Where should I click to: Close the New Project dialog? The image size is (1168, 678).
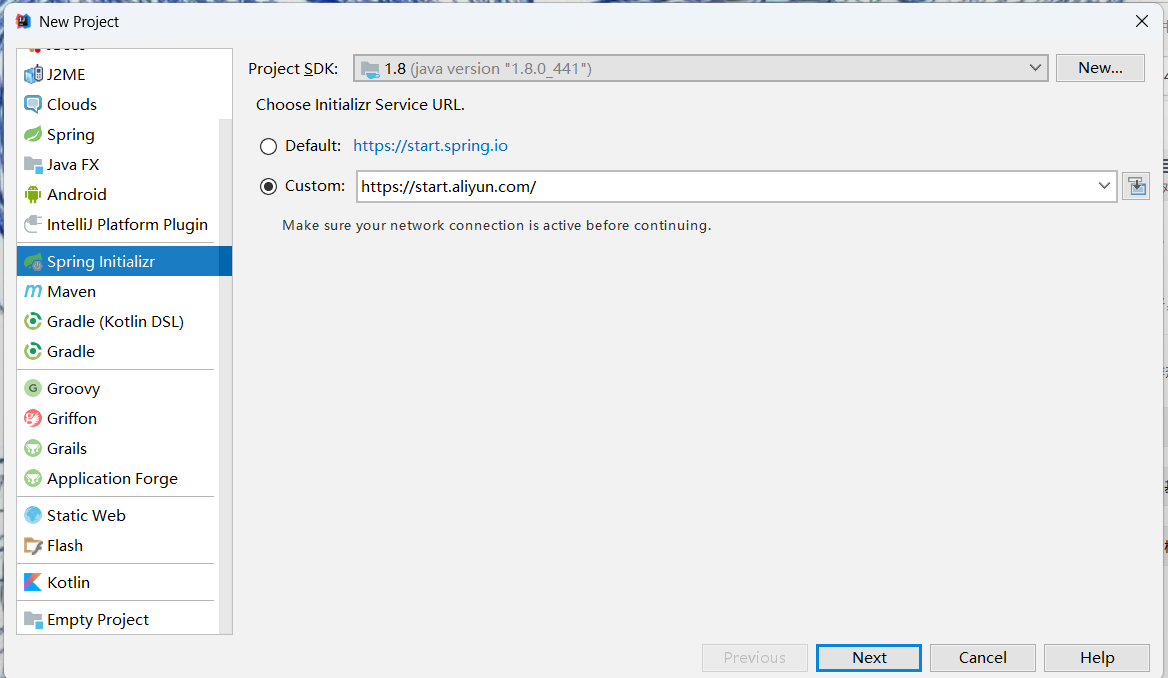click(x=1142, y=21)
